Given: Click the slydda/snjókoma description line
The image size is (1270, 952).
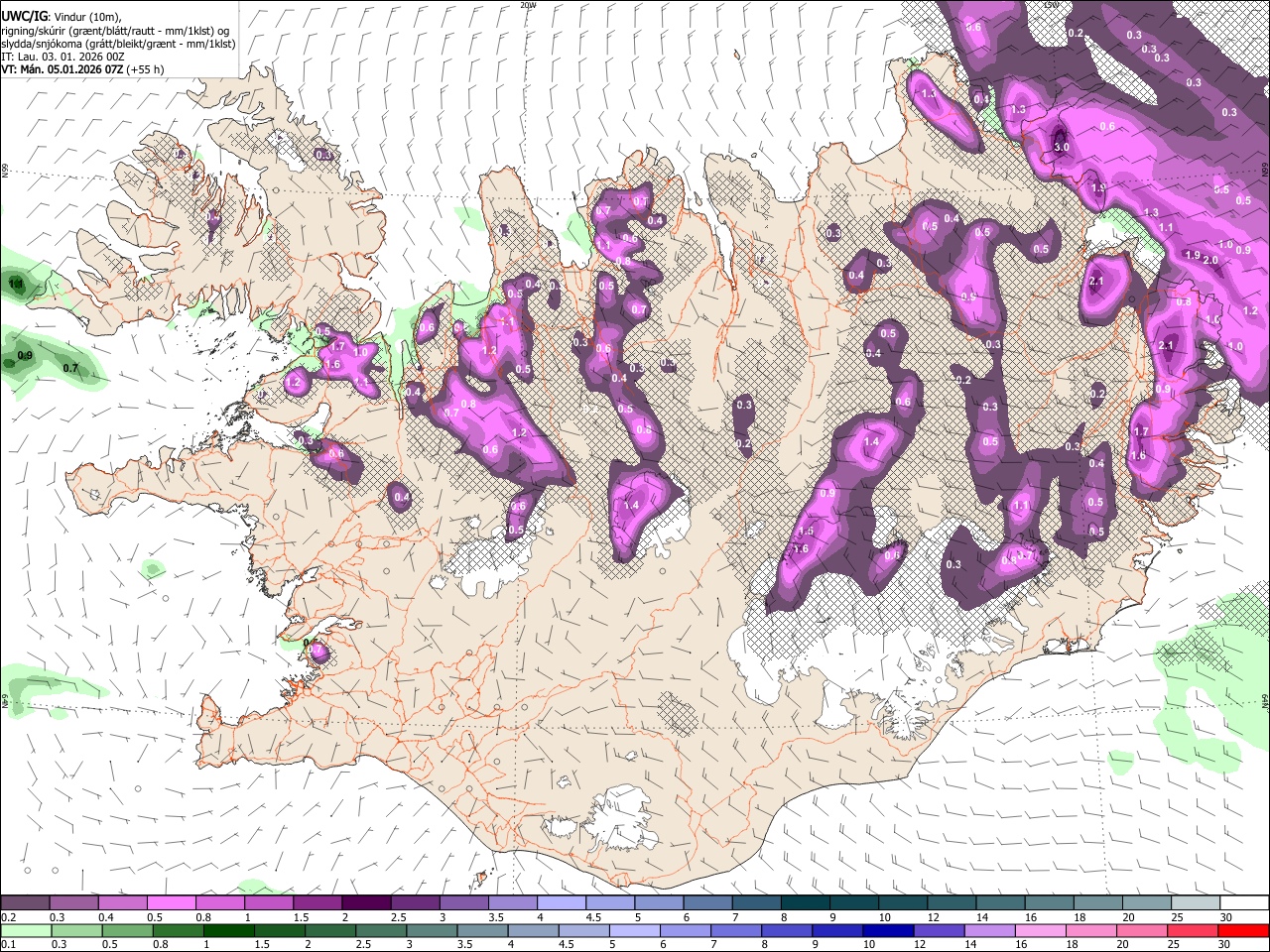Looking at the screenshot, I should [x=118, y=44].
